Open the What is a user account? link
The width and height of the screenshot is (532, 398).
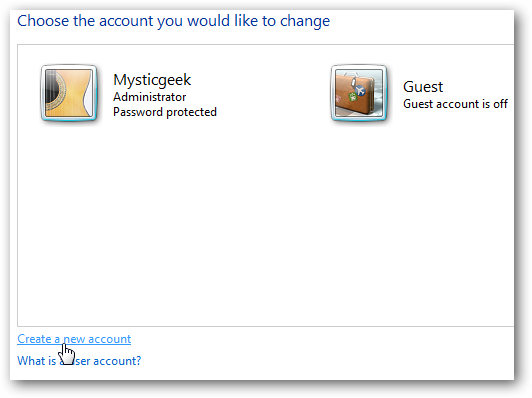coord(79,361)
